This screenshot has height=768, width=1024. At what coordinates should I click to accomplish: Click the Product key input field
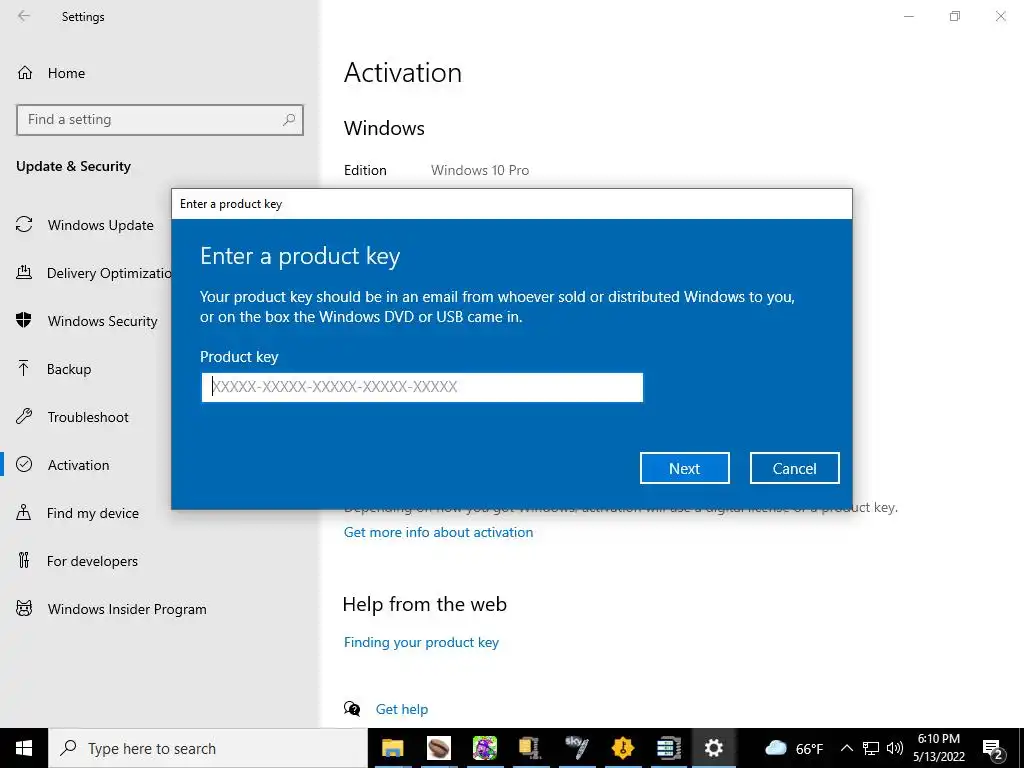coord(422,387)
